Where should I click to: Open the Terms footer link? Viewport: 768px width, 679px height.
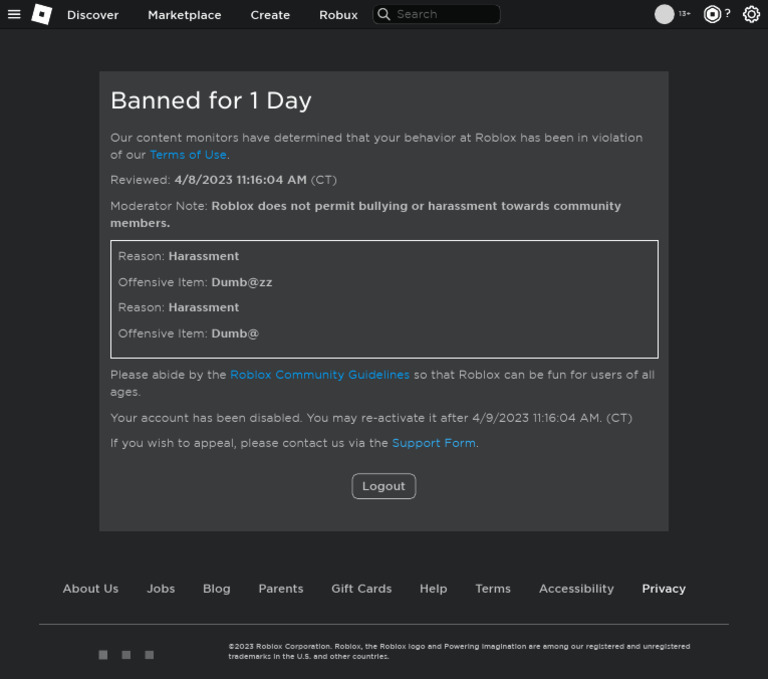(493, 588)
